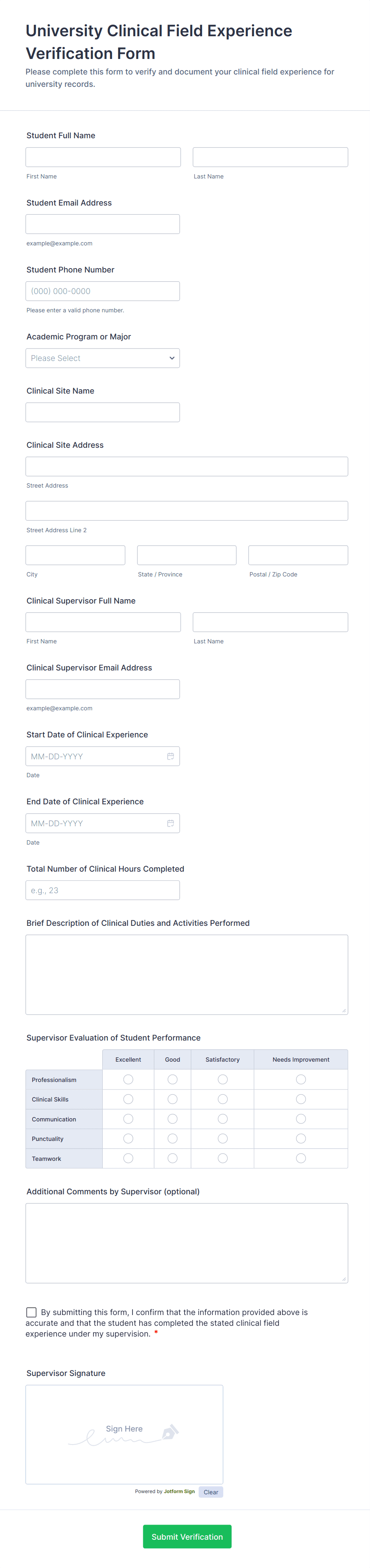Select the Clinical Site Name input
370x1568 pixels.
click(x=103, y=412)
